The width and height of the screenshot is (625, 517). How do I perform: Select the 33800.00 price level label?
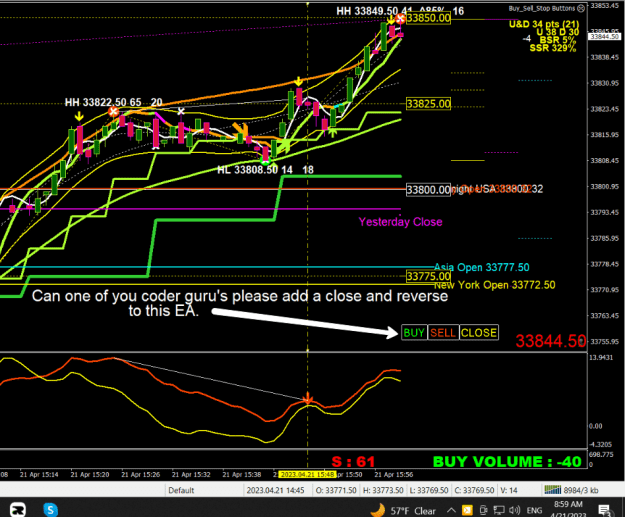coord(428,189)
